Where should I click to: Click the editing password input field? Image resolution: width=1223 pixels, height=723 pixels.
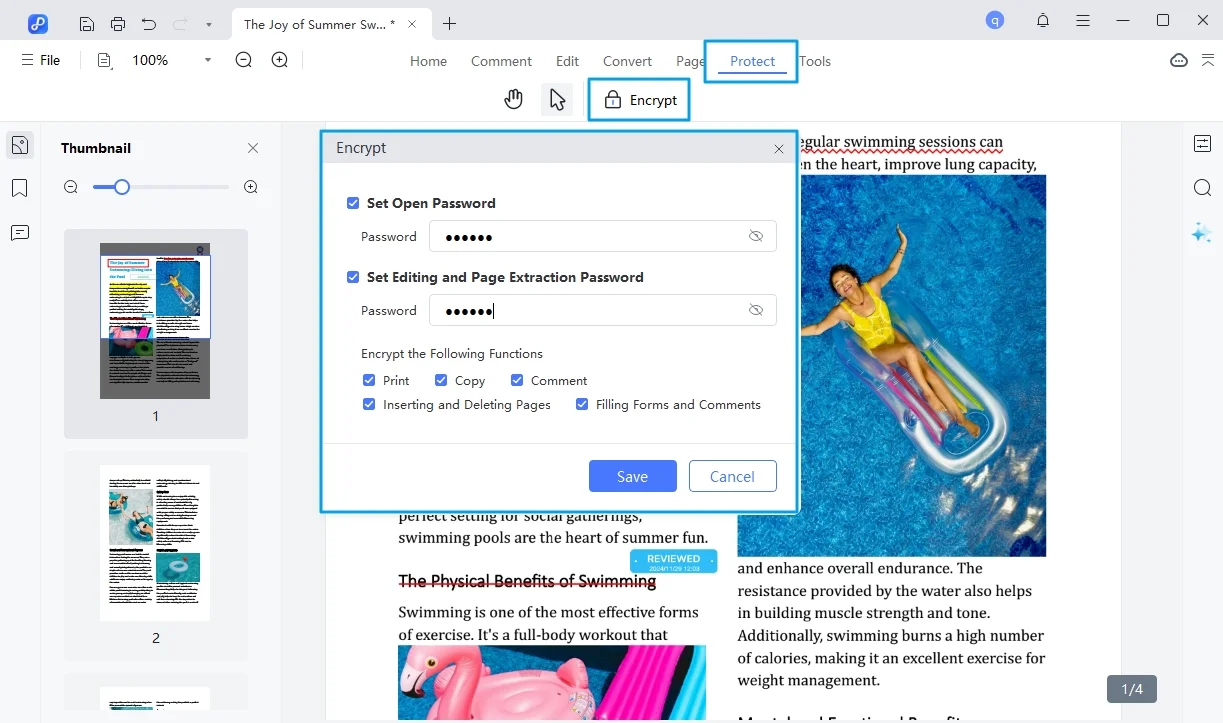pyautogui.click(x=602, y=310)
